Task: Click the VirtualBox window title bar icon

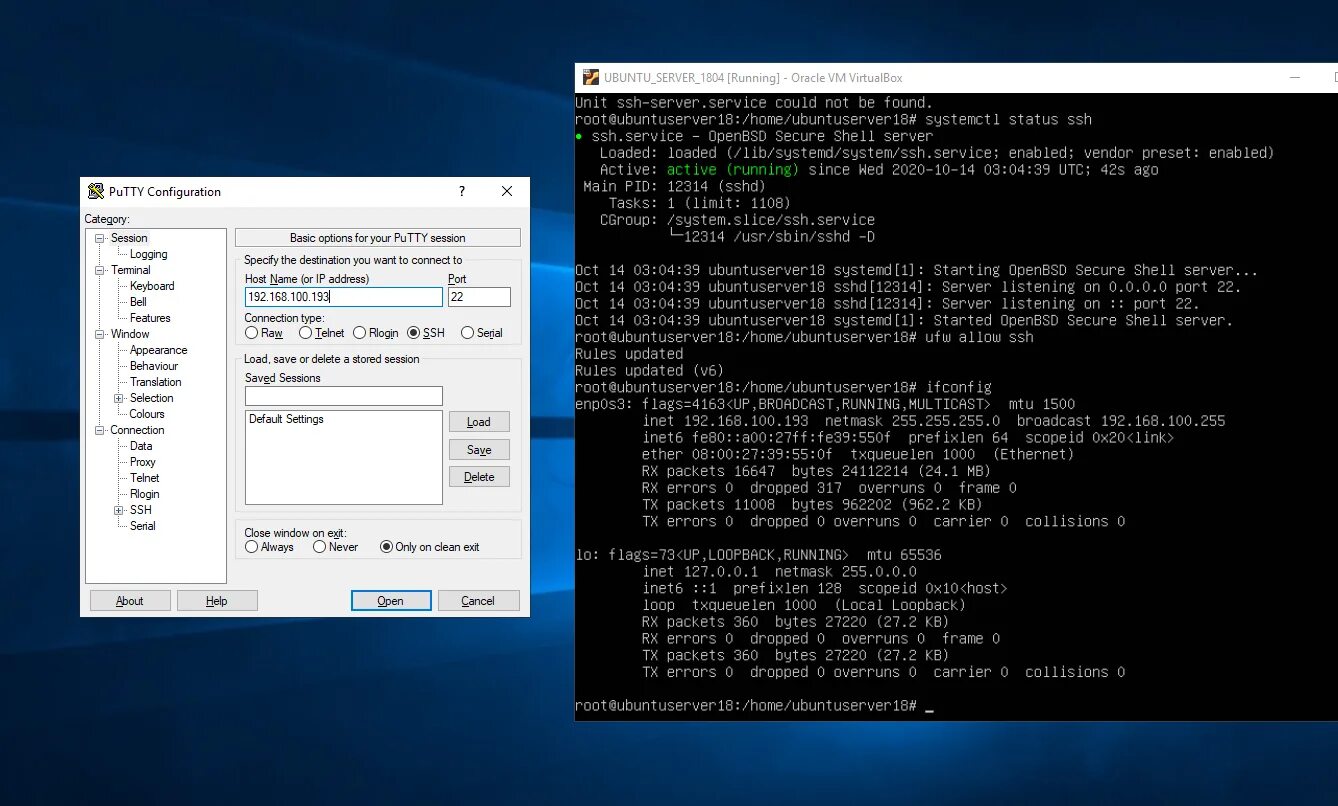Action: click(590, 78)
